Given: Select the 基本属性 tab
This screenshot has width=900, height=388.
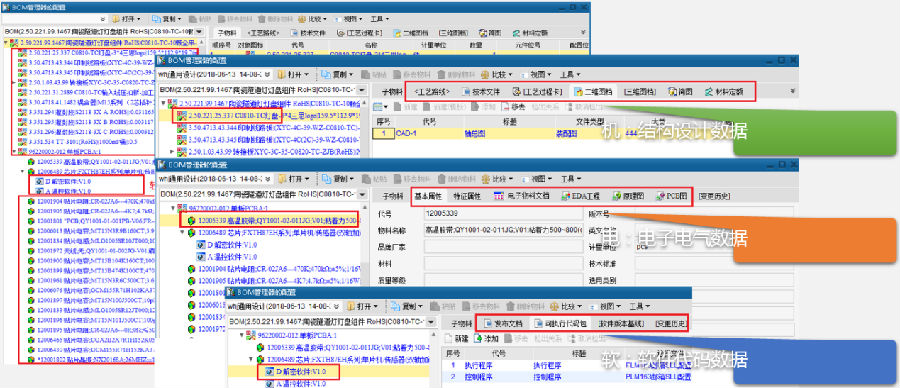Looking at the screenshot, I should coord(427,196).
